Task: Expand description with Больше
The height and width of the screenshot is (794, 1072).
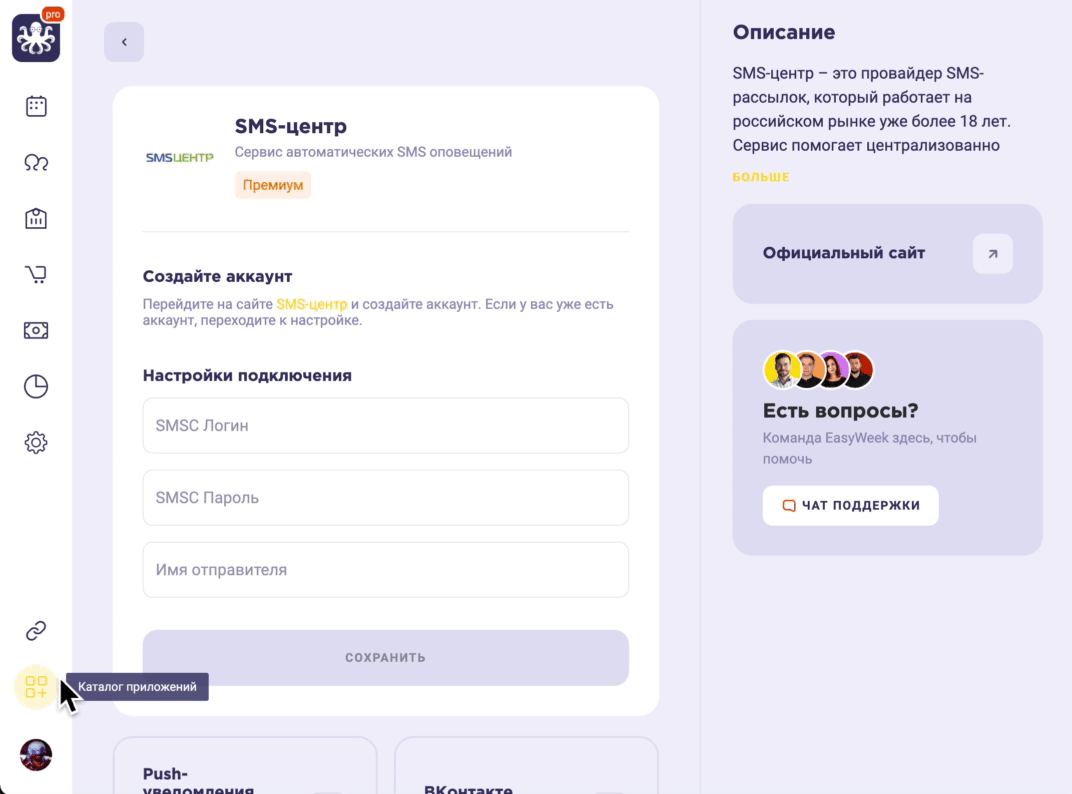Action: coord(761,177)
